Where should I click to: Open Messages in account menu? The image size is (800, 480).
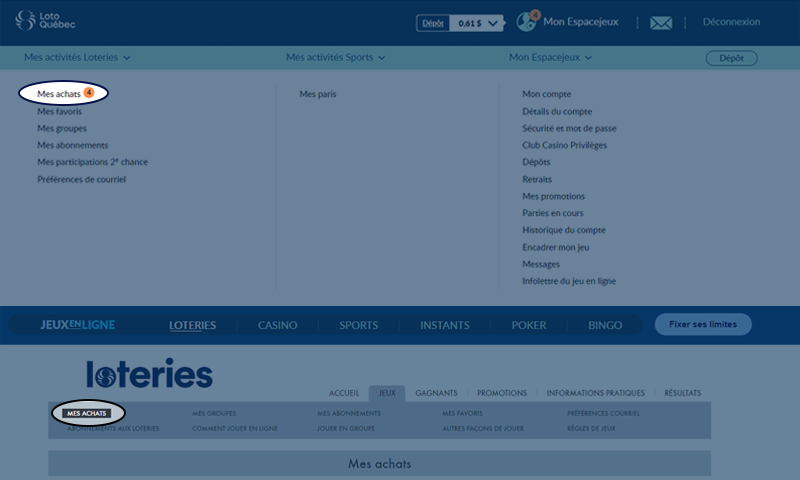tap(541, 264)
